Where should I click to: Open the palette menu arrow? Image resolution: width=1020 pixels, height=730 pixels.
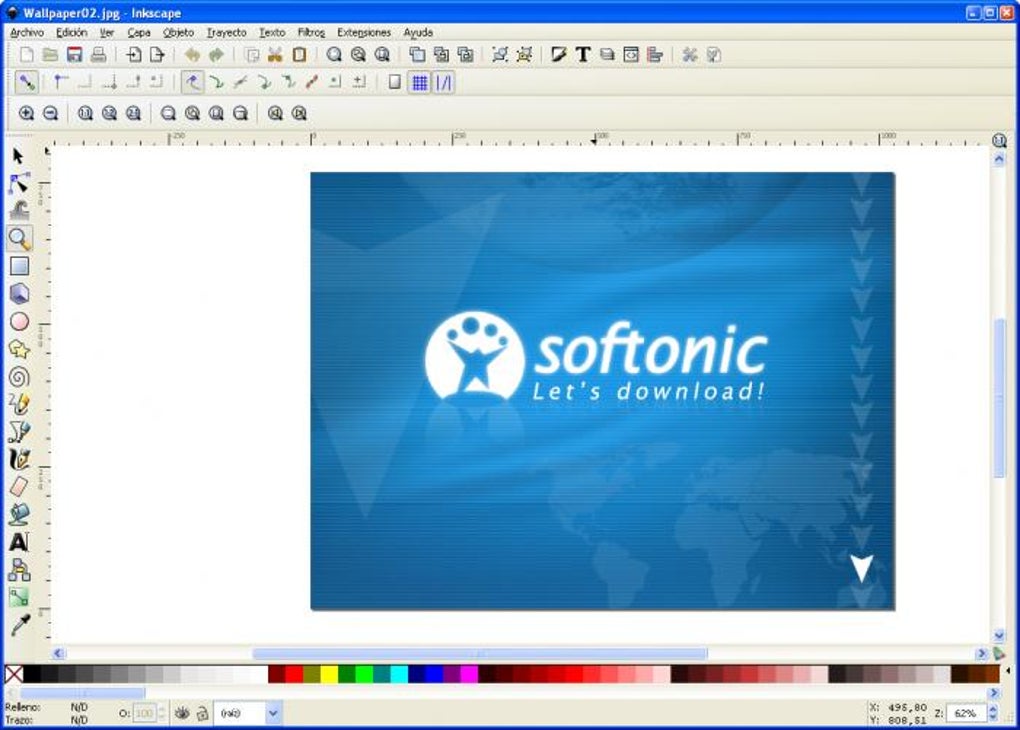click(x=1008, y=671)
